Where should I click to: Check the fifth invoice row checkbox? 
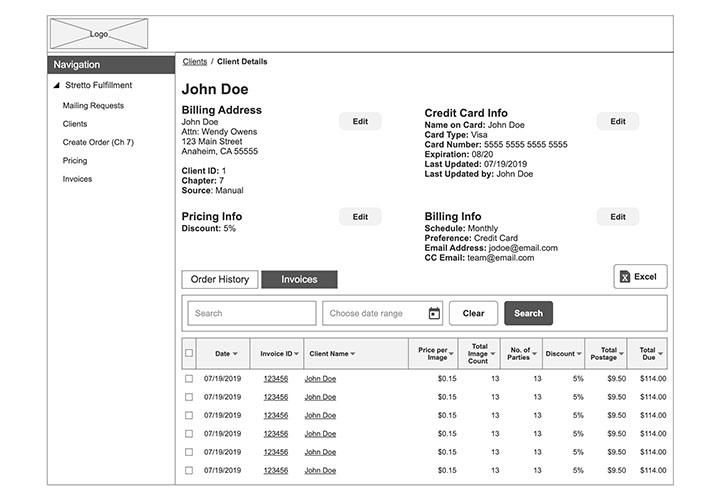189,452
